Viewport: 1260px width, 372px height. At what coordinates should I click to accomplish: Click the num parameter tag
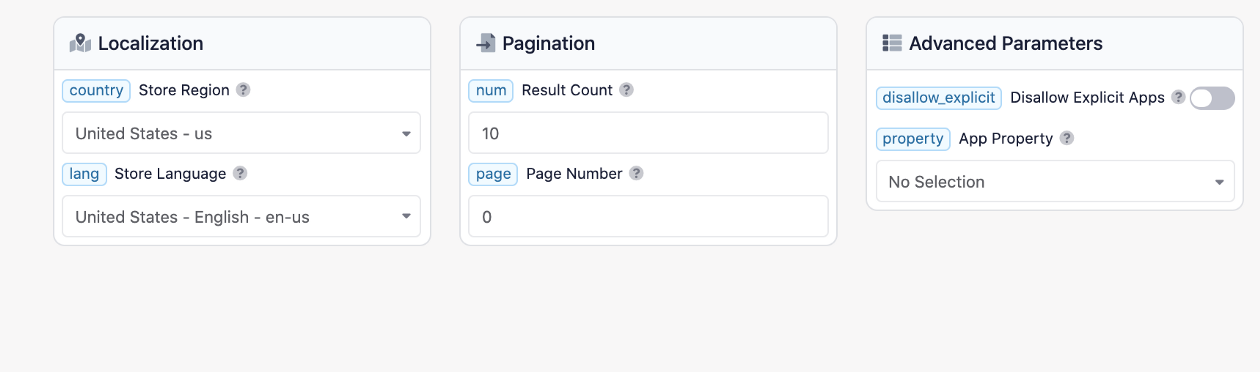point(491,90)
